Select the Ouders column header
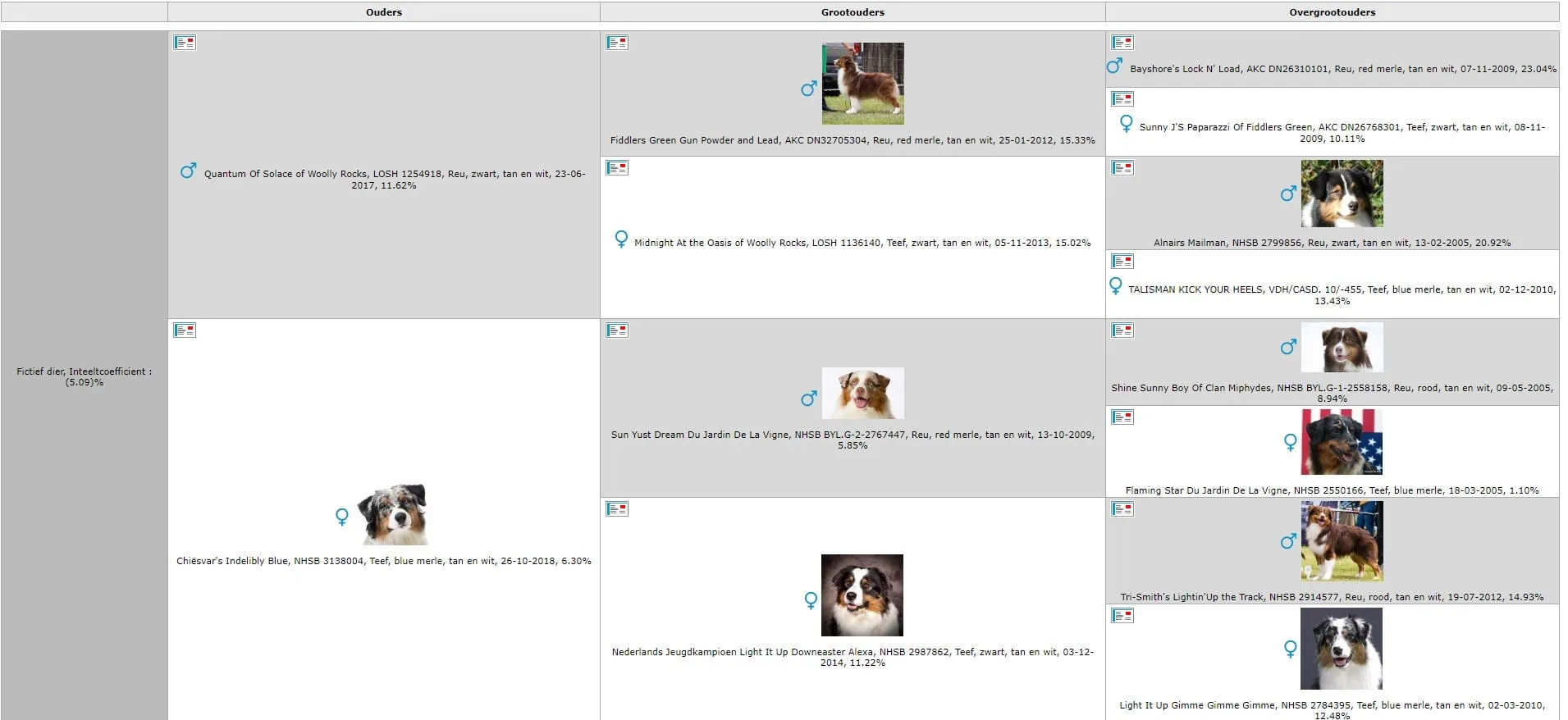The height and width of the screenshot is (720, 1568). (x=383, y=12)
